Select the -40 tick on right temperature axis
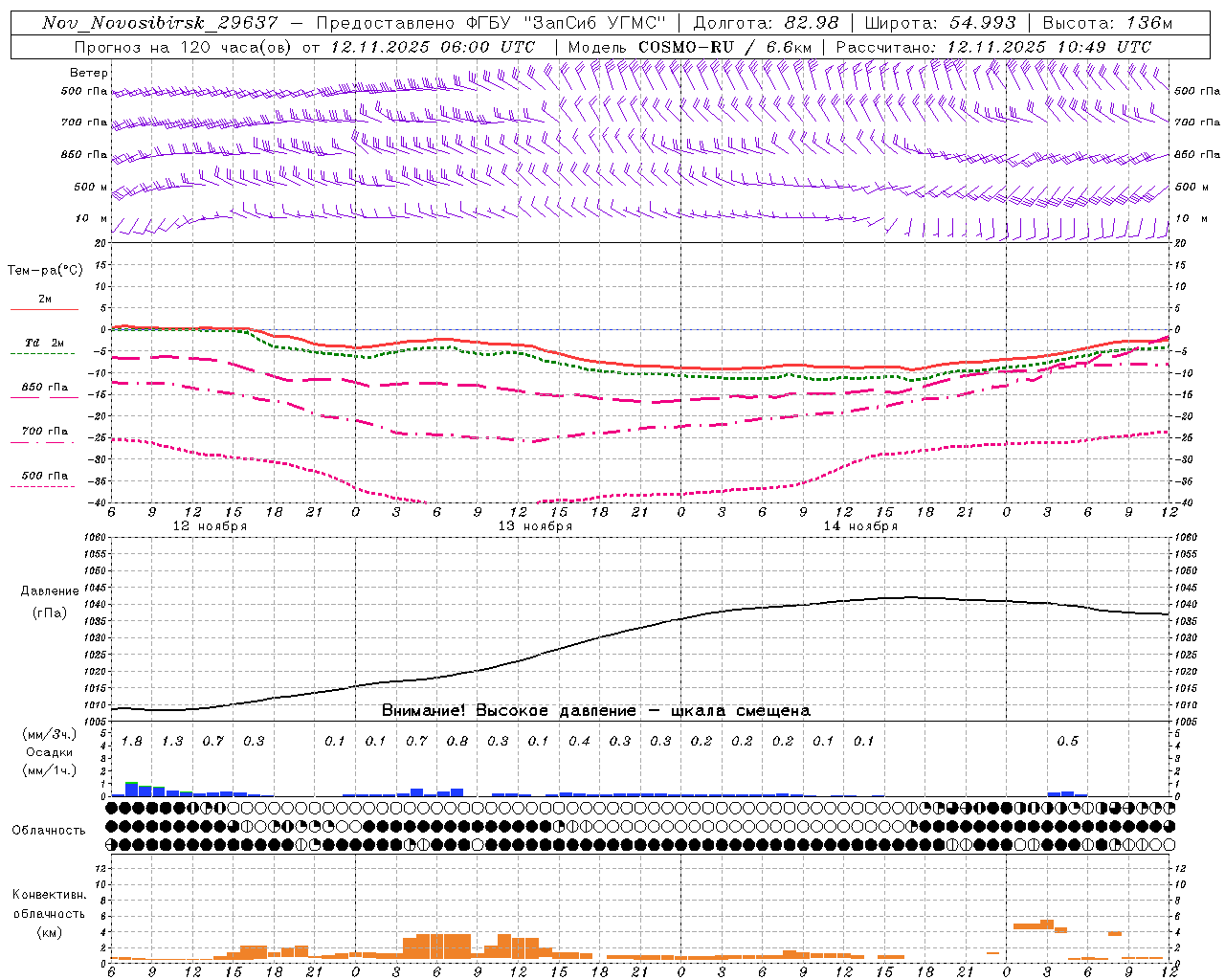Image resolution: width=1225 pixels, height=980 pixels. [1184, 503]
